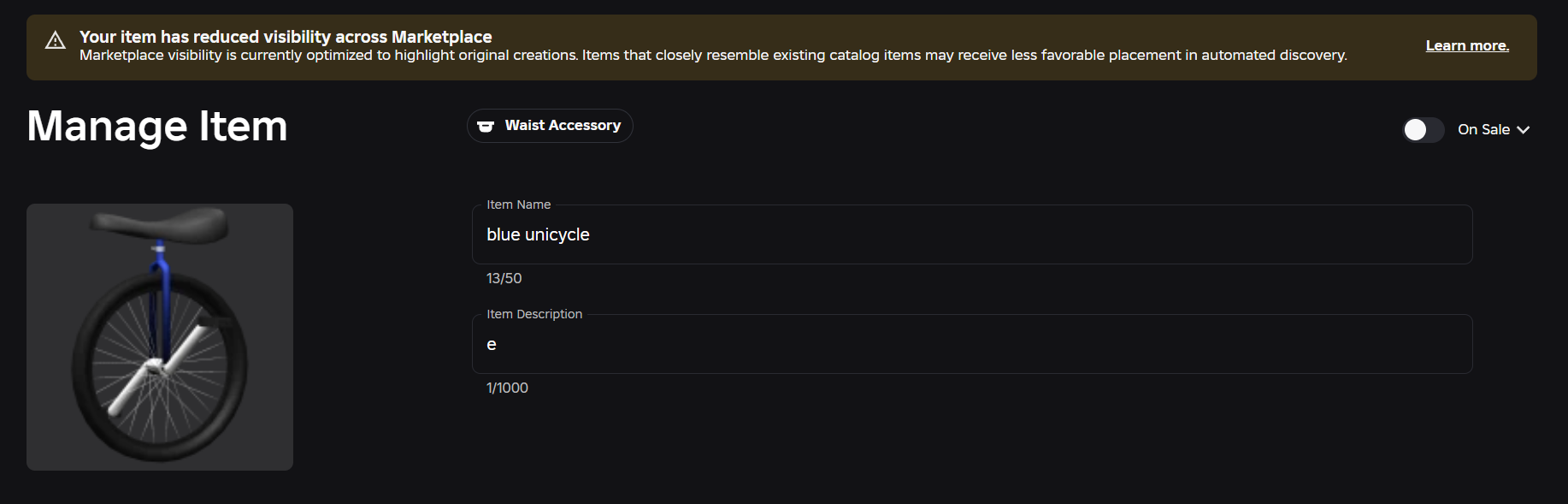Click the blue unicycle preview thumbnail

tap(160, 337)
